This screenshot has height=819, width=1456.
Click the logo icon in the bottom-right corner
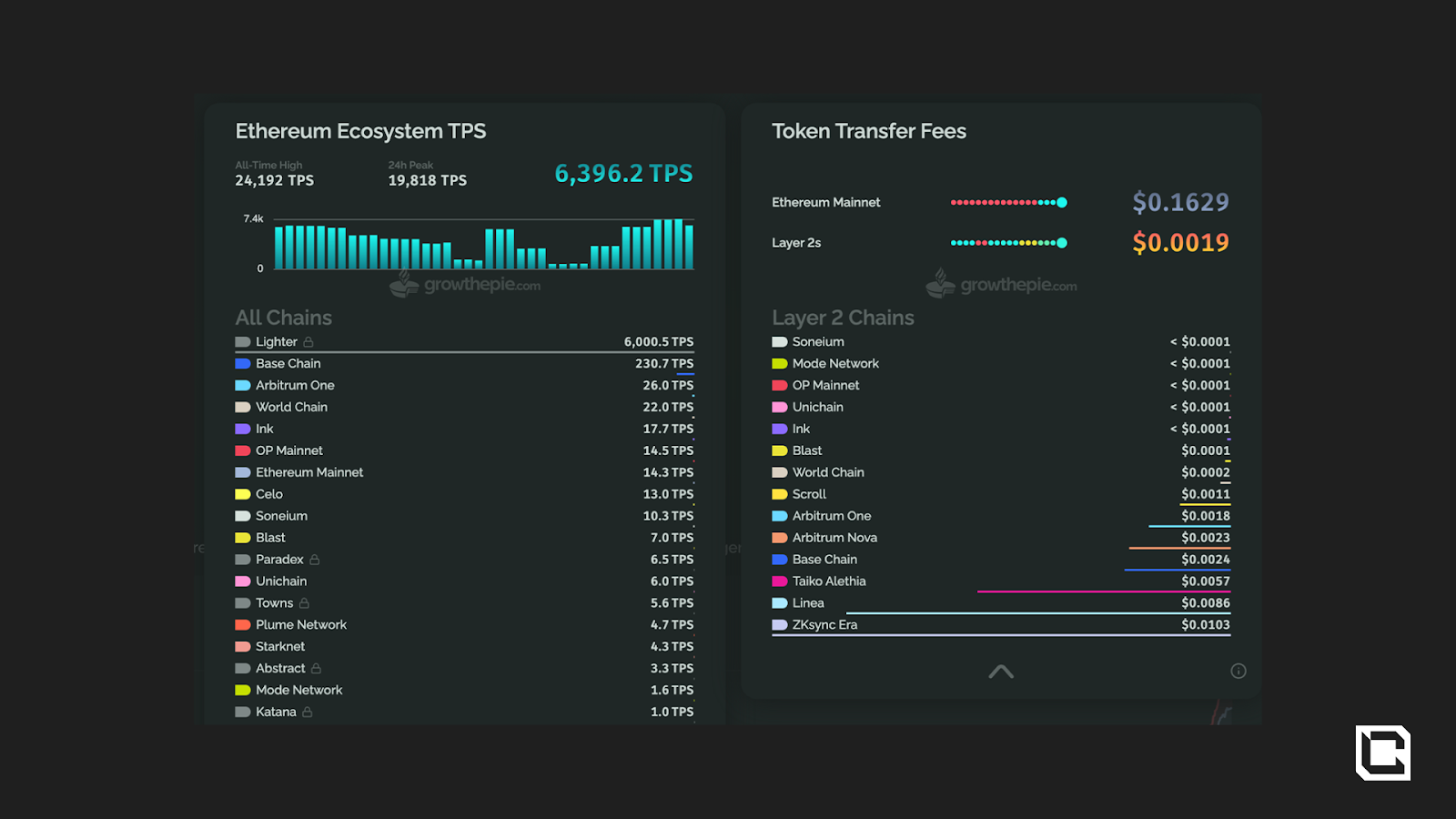pos(1383,753)
